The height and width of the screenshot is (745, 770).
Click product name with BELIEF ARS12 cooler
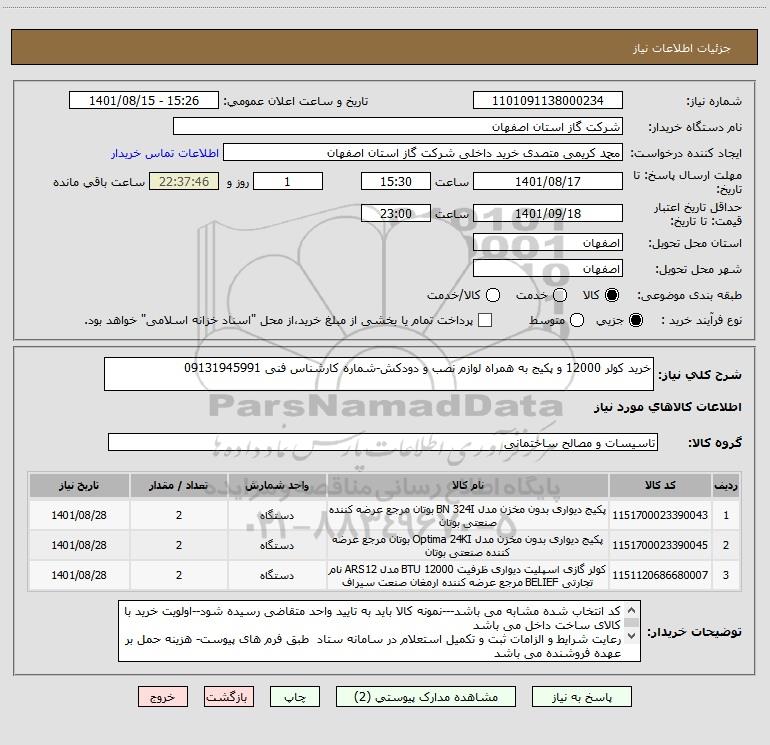tap(468, 576)
